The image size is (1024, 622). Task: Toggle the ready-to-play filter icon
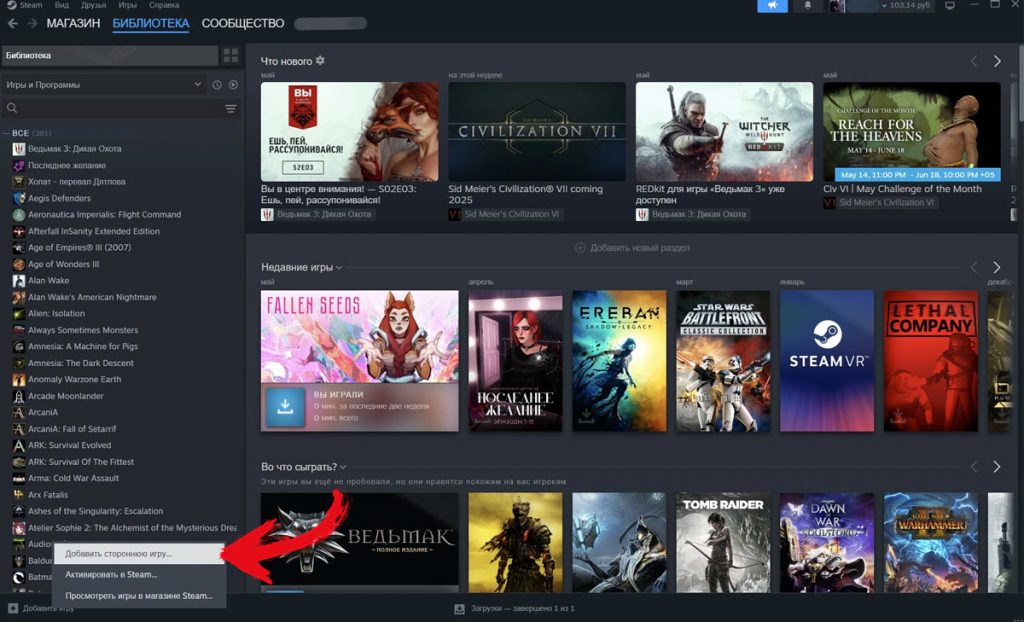point(233,85)
